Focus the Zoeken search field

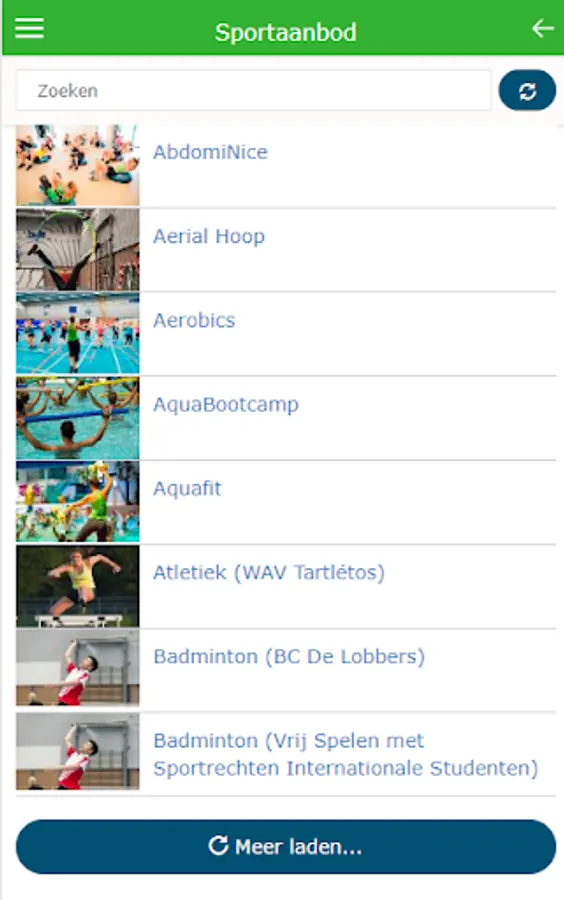(253, 91)
